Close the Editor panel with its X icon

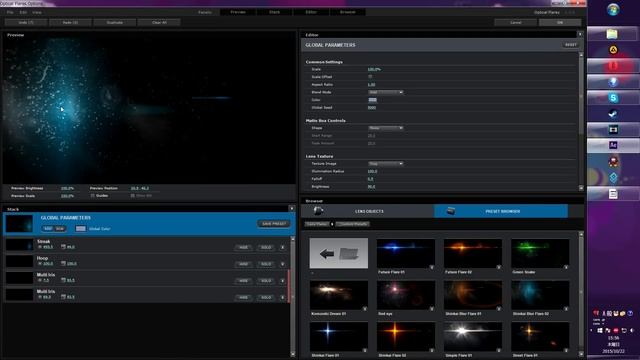coord(580,34)
